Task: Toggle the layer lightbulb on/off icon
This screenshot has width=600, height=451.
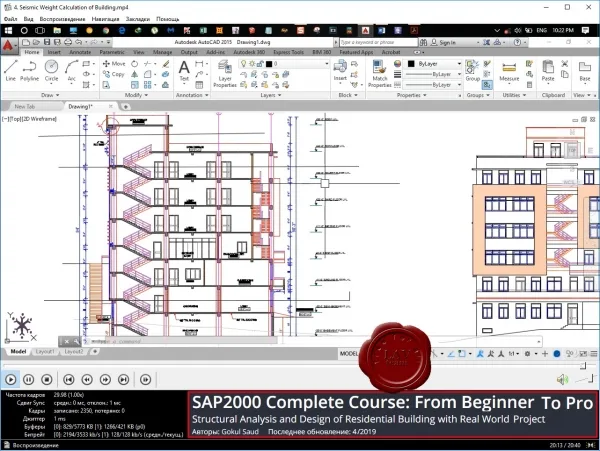Action: coord(243,64)
